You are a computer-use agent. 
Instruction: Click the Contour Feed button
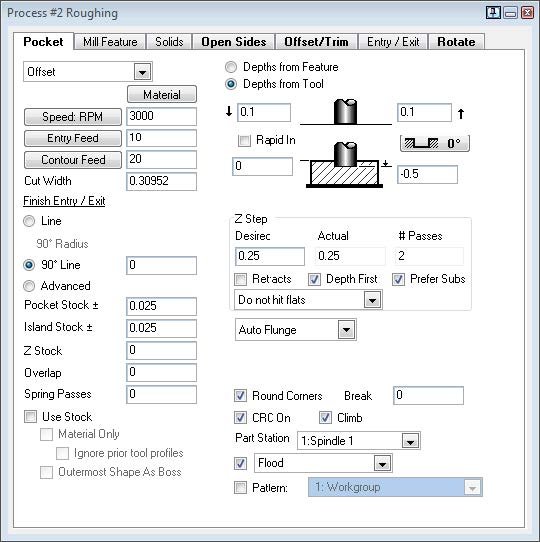click(73, 160)
